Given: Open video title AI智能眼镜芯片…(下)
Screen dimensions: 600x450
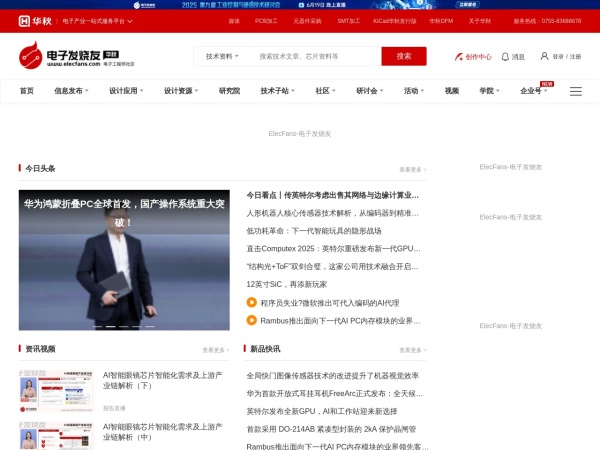Looking at the screenshot, I should (163, 380).
